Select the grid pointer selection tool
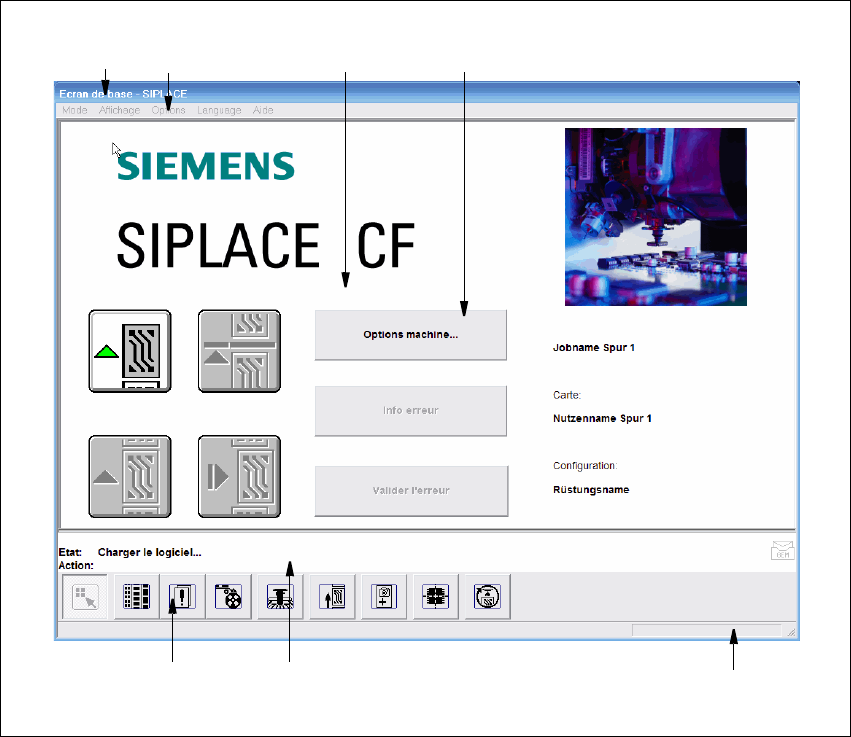This screenshot has height=737, width=851. pyautogui.click(x=85, y=597)
